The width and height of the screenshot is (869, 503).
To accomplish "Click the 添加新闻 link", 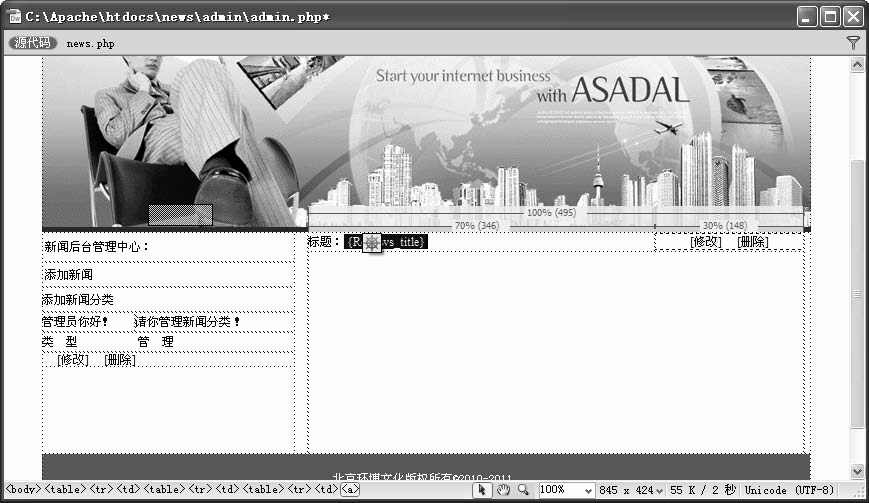I will (x=68, y=274).
